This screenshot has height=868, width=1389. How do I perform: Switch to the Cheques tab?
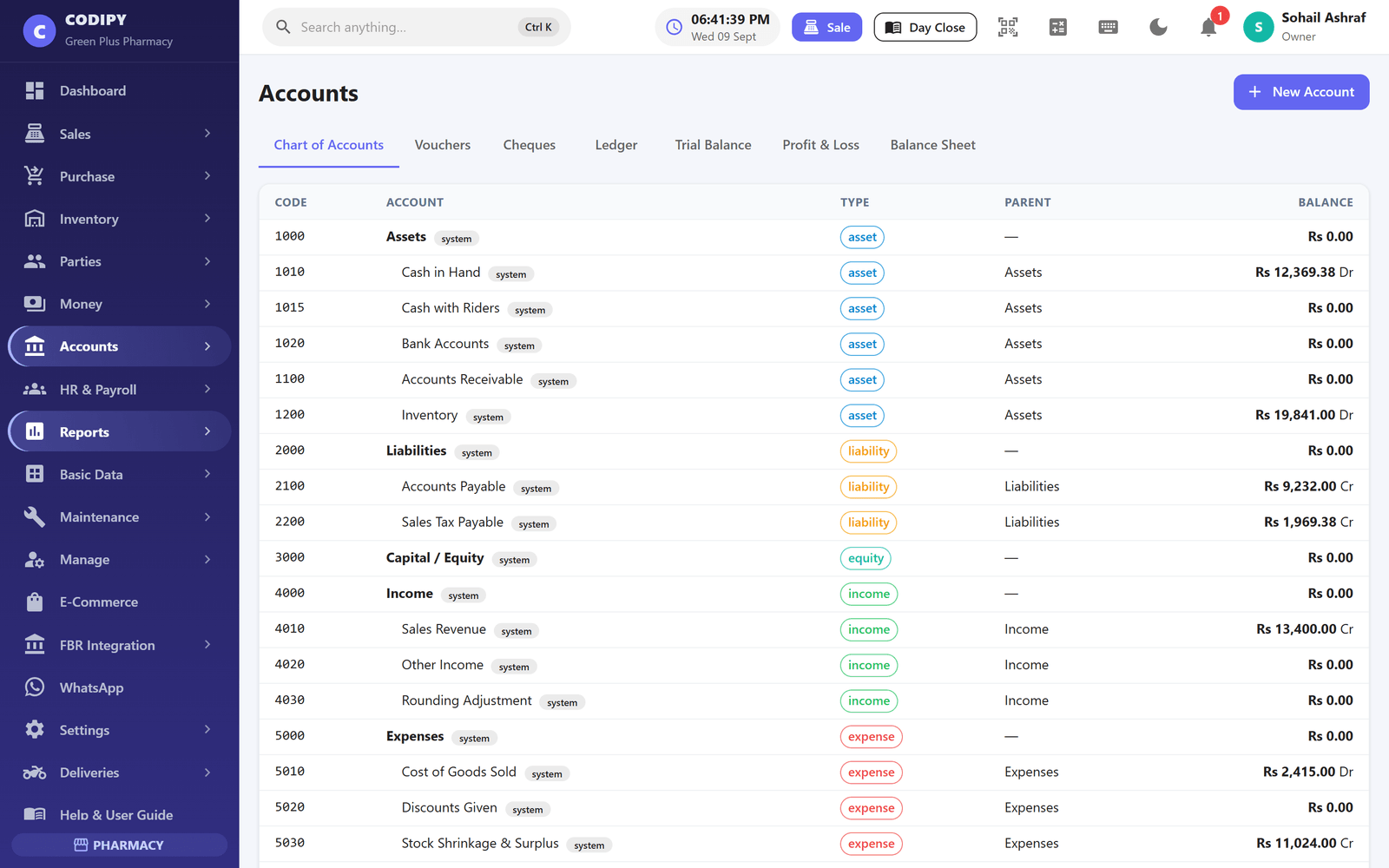530,145
